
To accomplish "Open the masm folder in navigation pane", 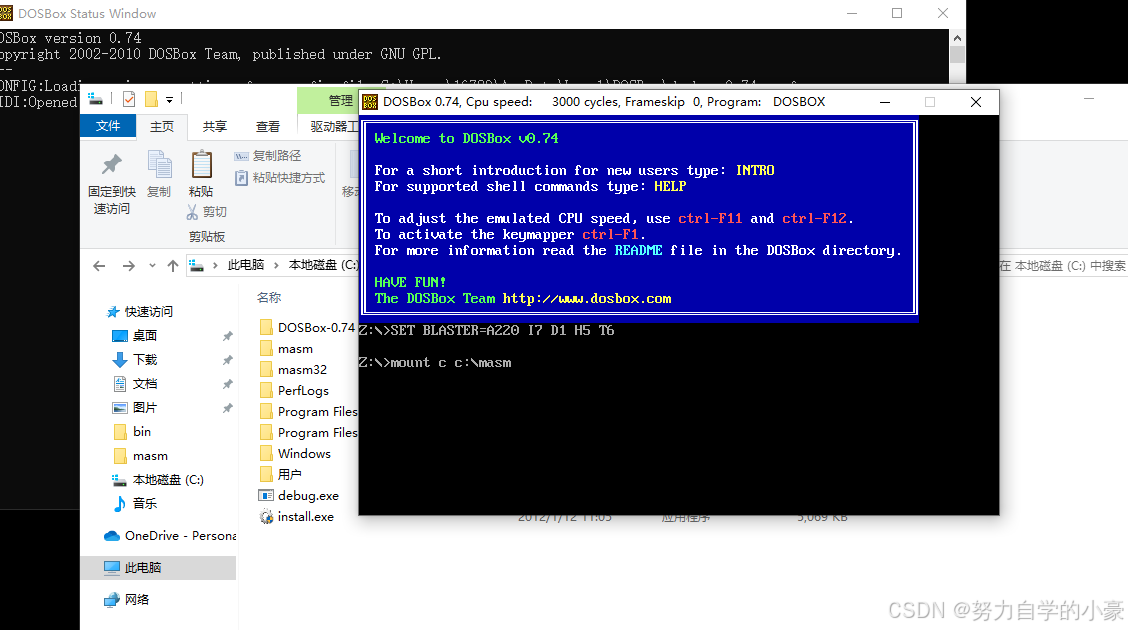I will click(140, 456).
